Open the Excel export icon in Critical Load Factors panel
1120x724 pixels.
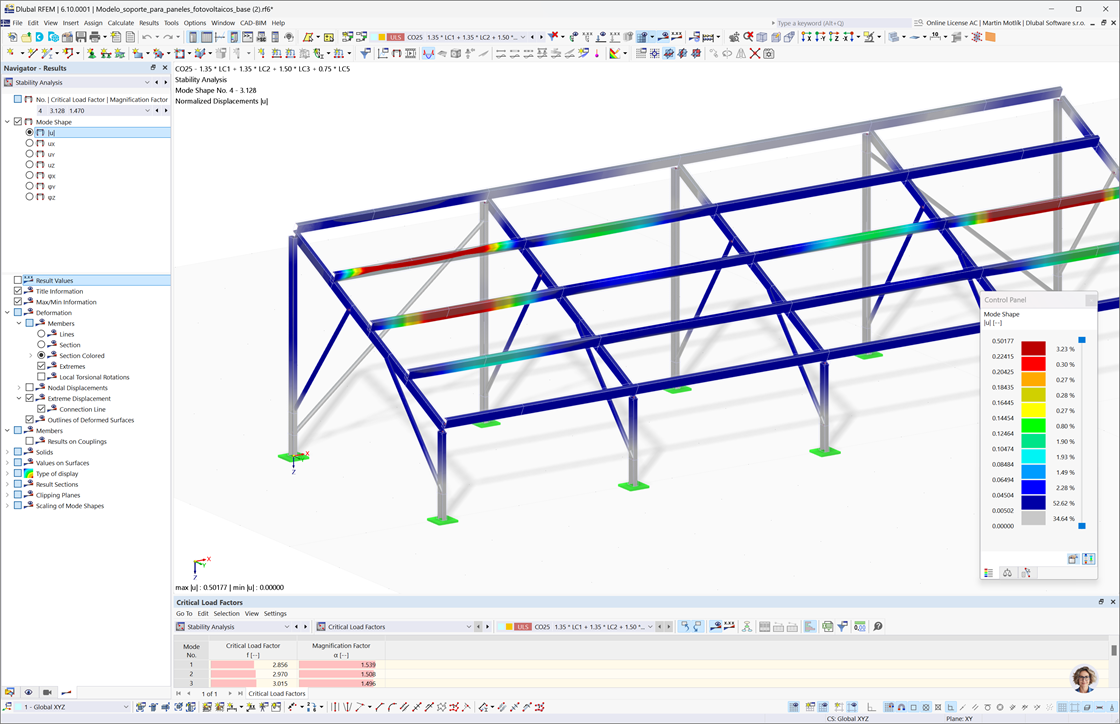click(x=827, y=626)
